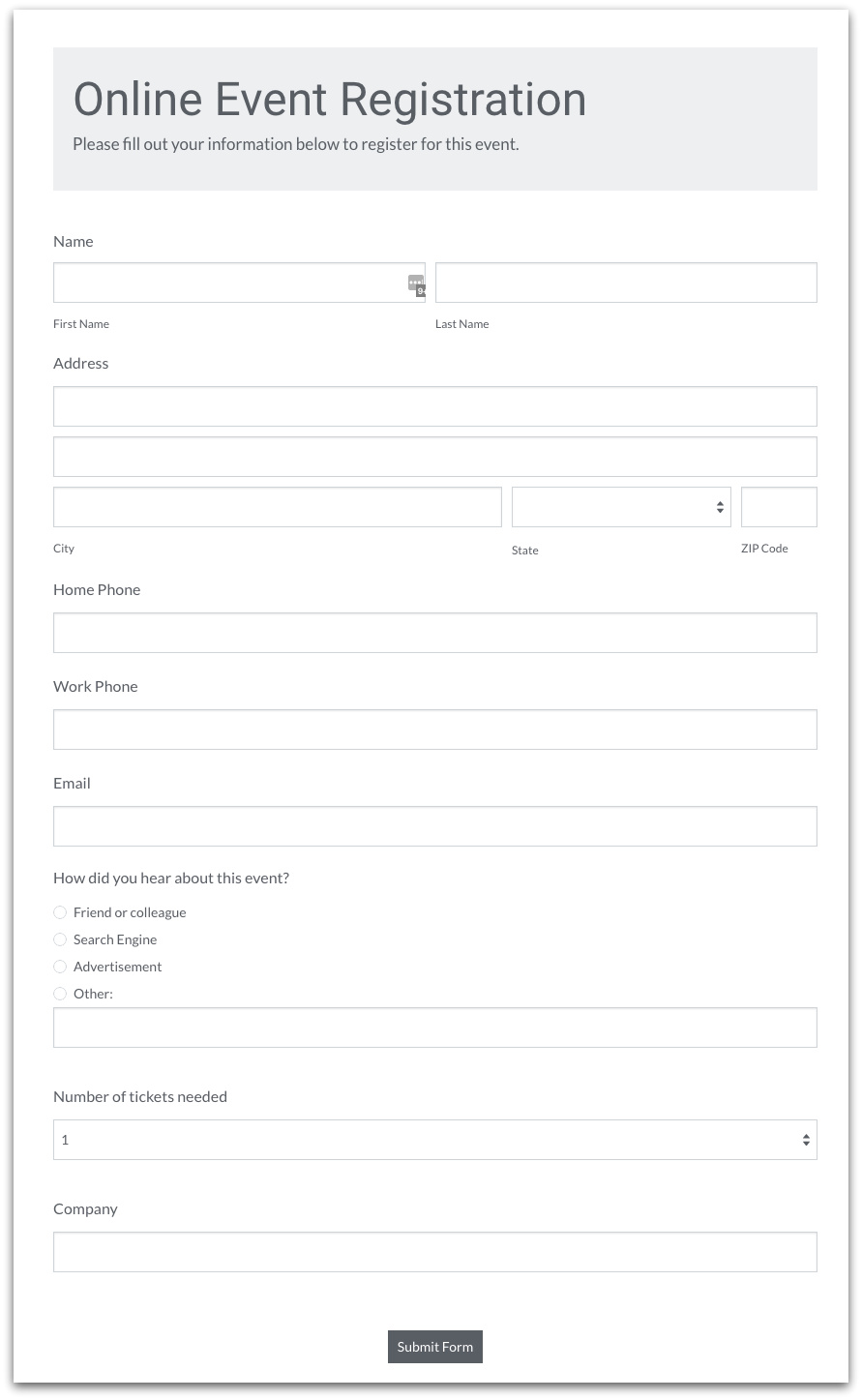Click the 'Work Phone' label

tap(96, 687)
